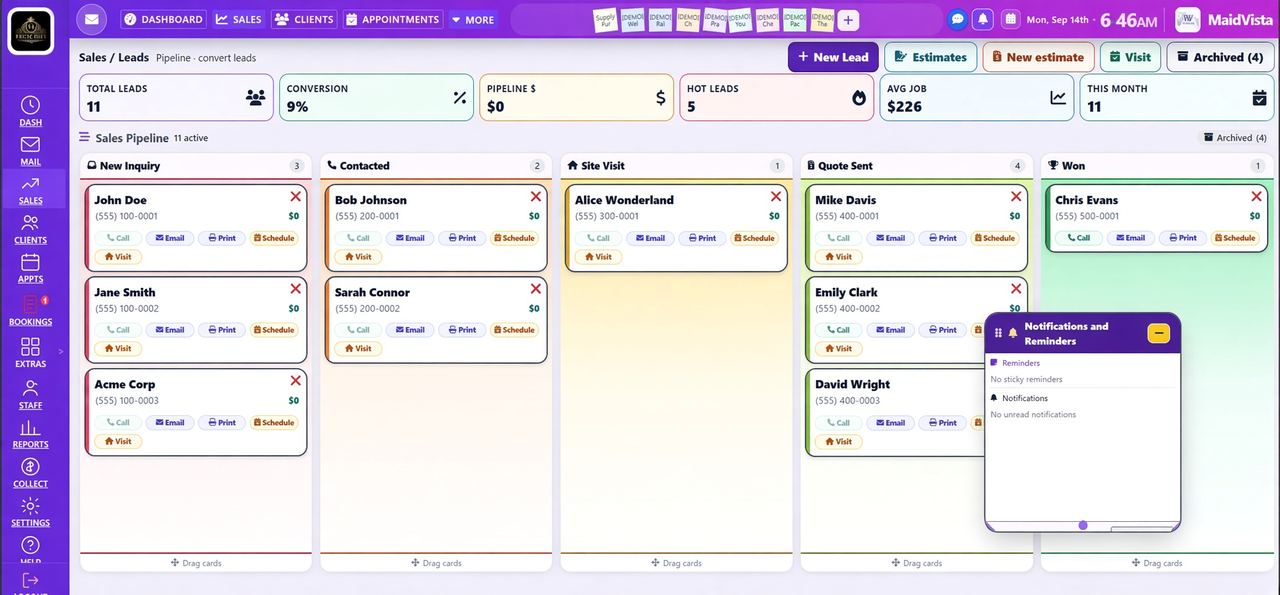This screenshot has height=595, width=1280.
Task: Remove Bob Johnson lead with red X
Action: point(536,197)
